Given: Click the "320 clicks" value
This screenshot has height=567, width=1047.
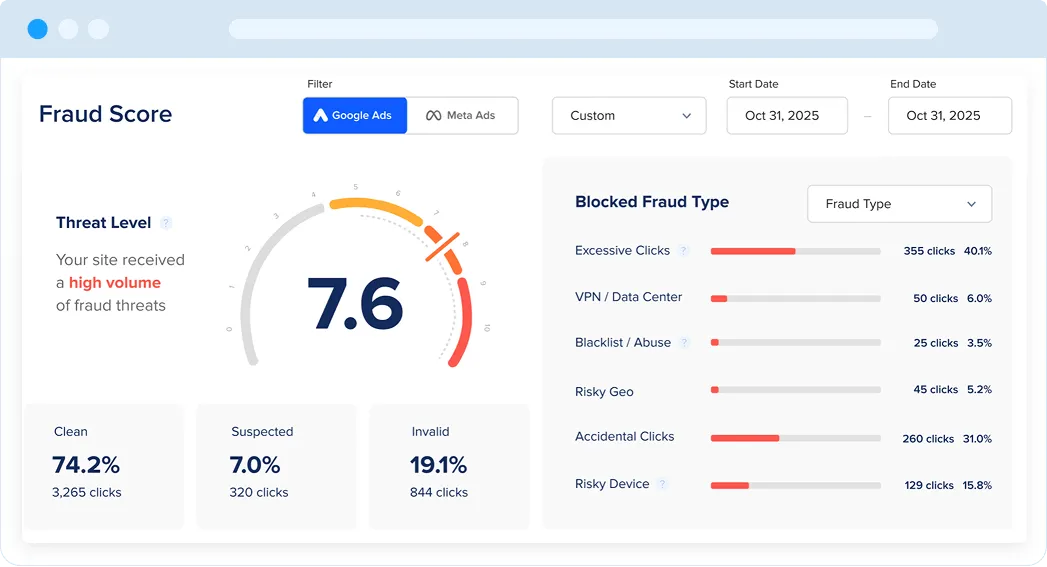Looking at the screenshot, I should click(x=259, y=492).
